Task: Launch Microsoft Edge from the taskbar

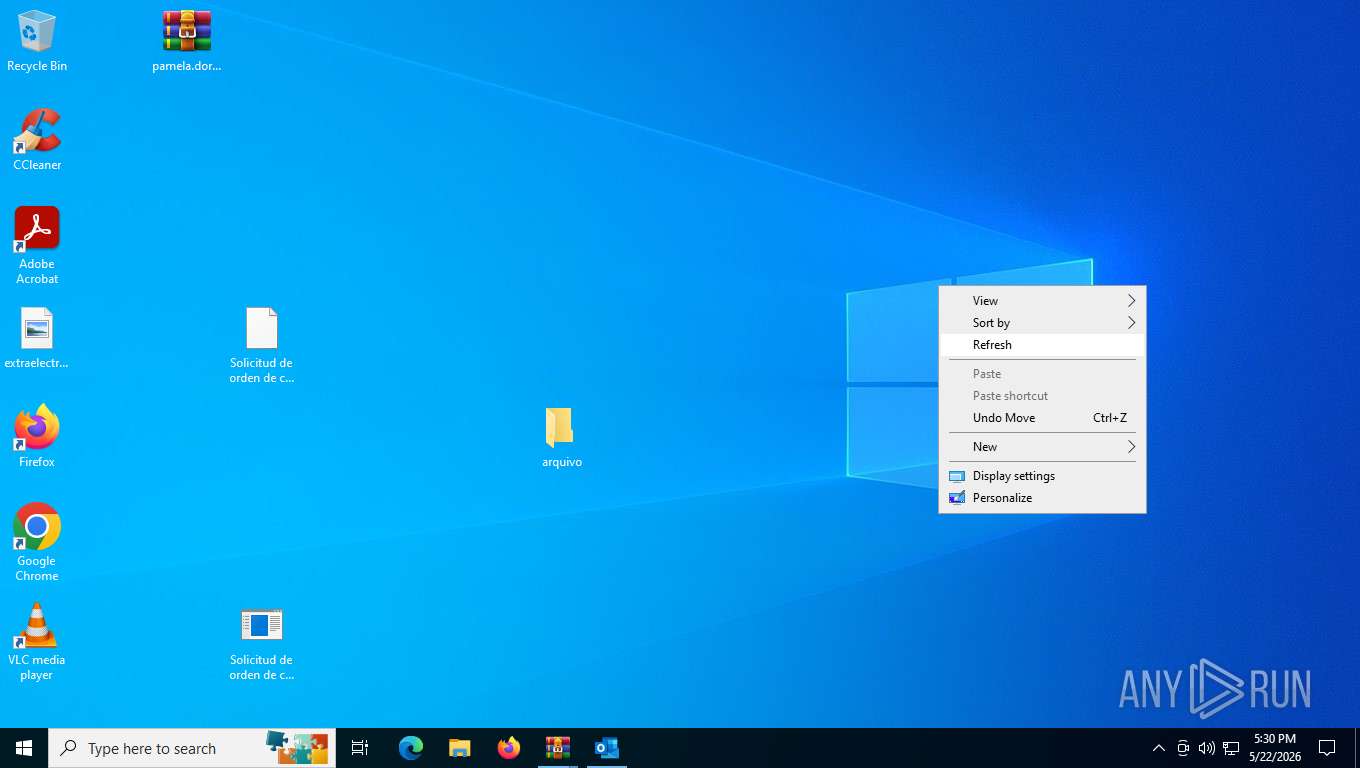Action: click(411, 748)
